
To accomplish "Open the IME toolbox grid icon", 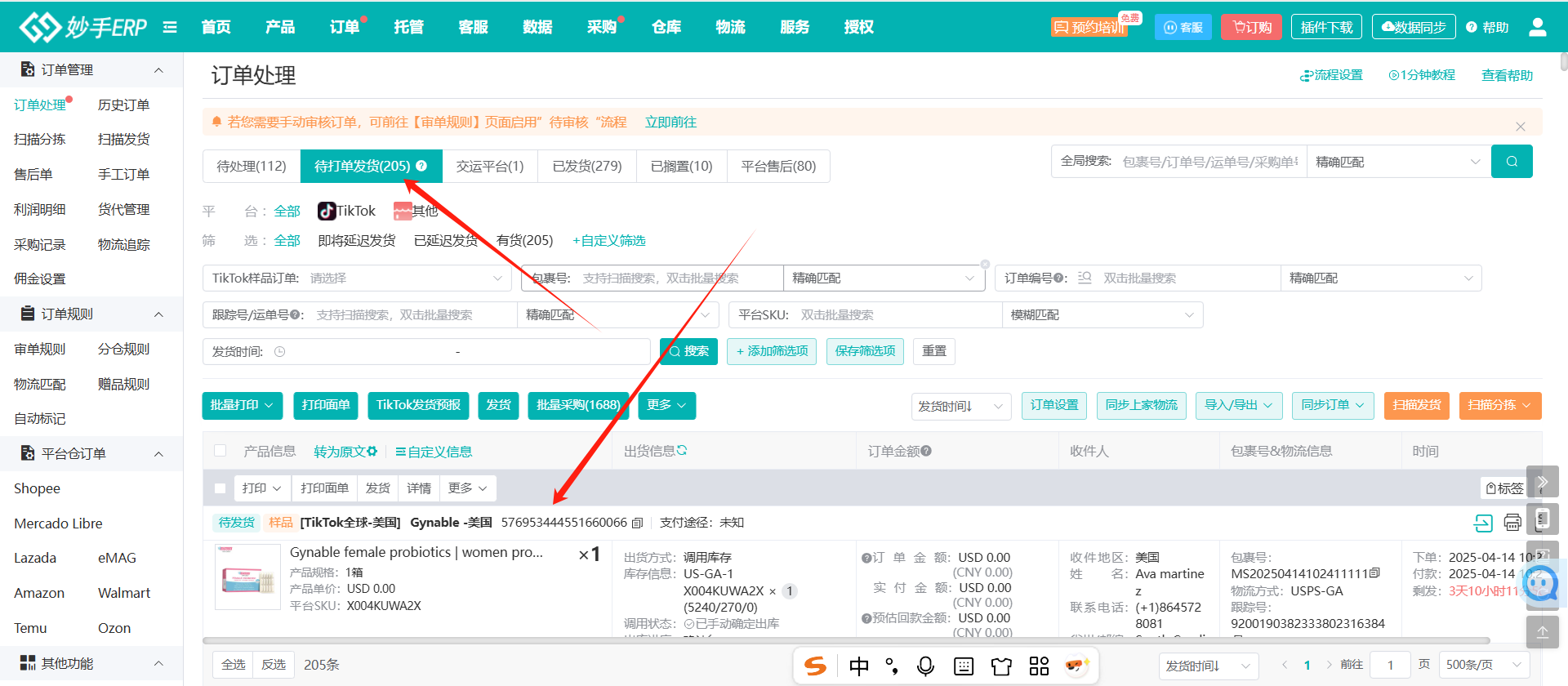I will coord(1039,666).
